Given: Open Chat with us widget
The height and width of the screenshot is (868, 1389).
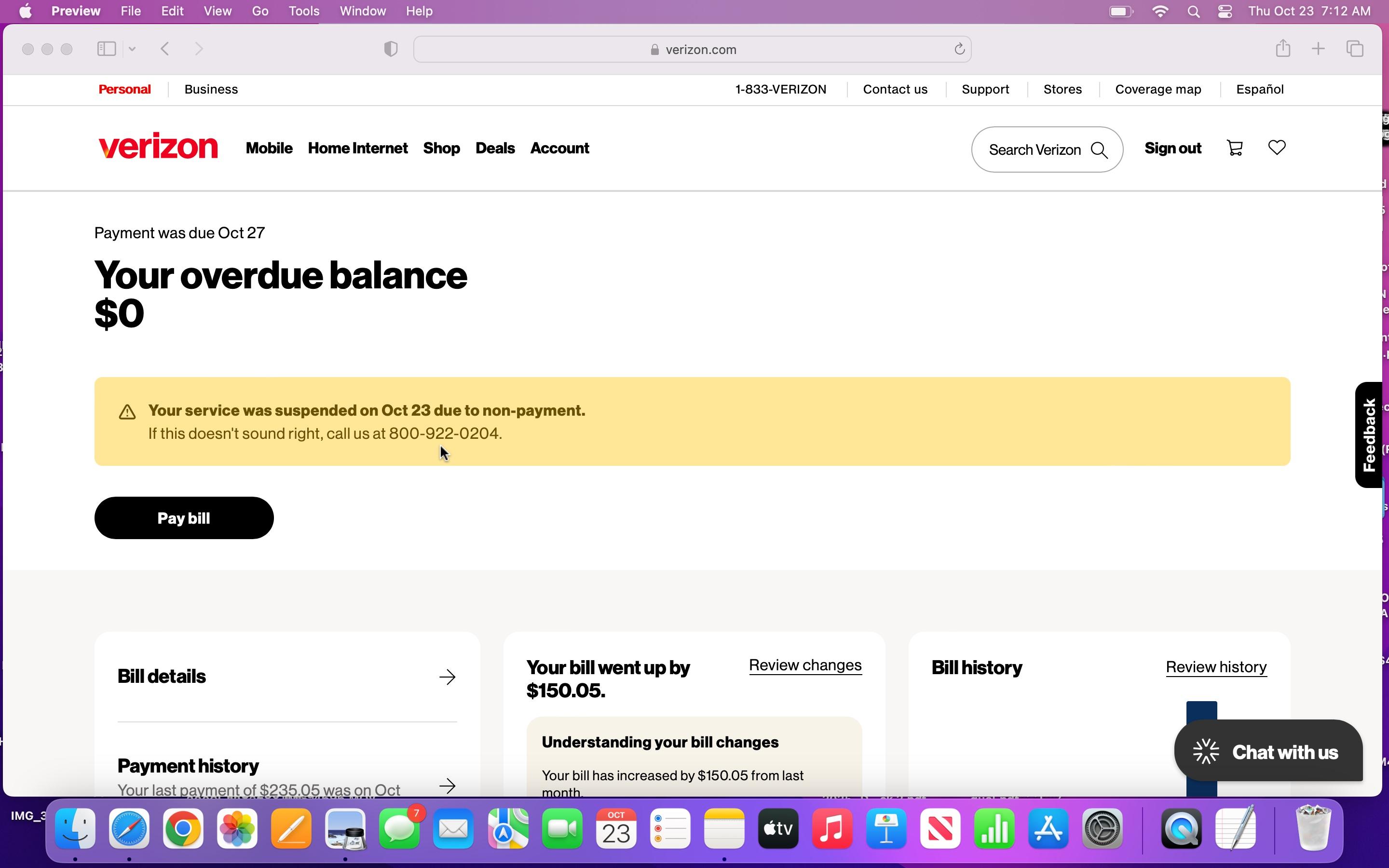Looking at the screenshot, I should (x=1268, y=751).
